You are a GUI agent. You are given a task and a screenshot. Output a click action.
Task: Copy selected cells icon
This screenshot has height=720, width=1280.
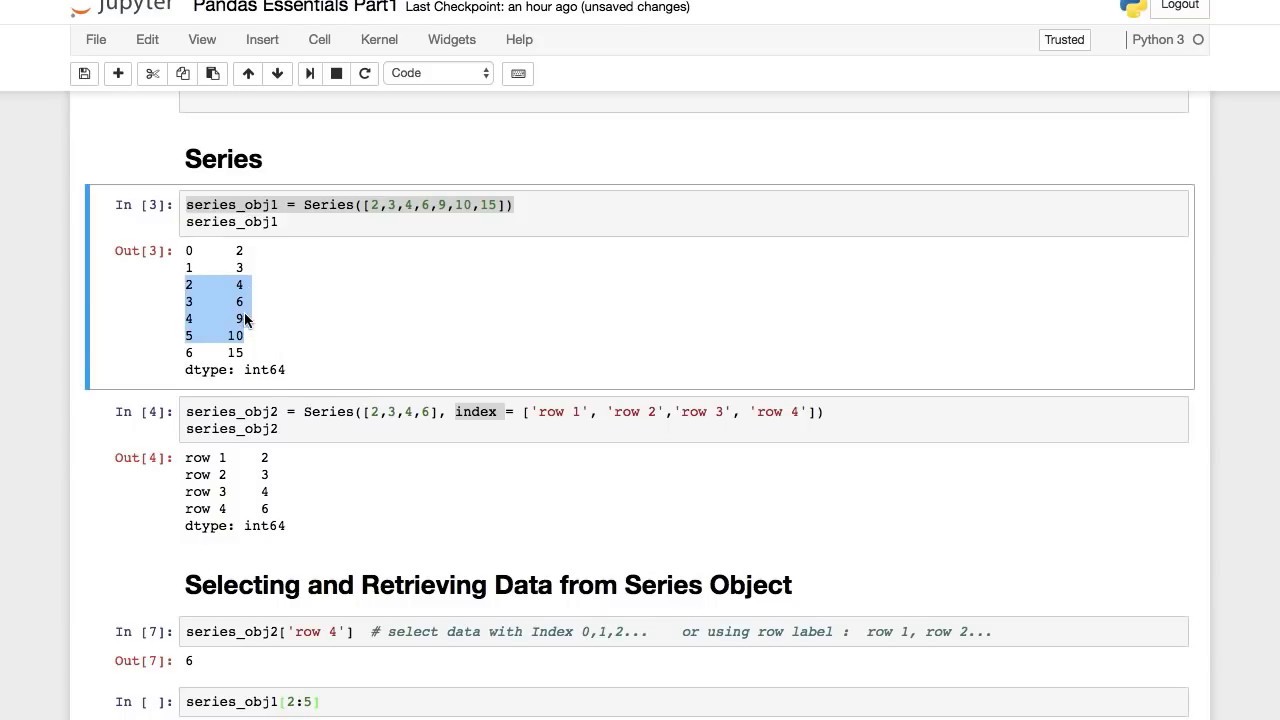point(183,73)
